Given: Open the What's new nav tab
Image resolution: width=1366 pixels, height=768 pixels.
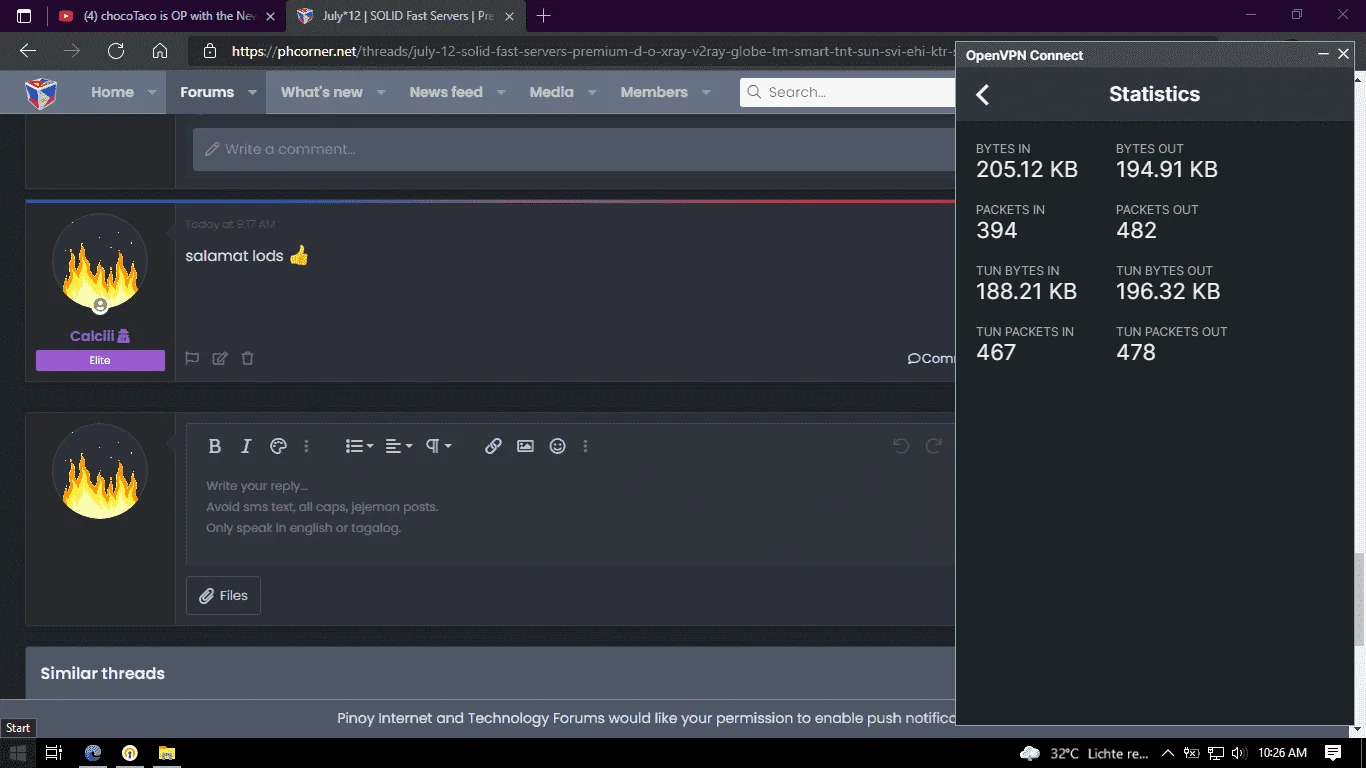Looking at the screenshot, I should (x=322, y=92).
